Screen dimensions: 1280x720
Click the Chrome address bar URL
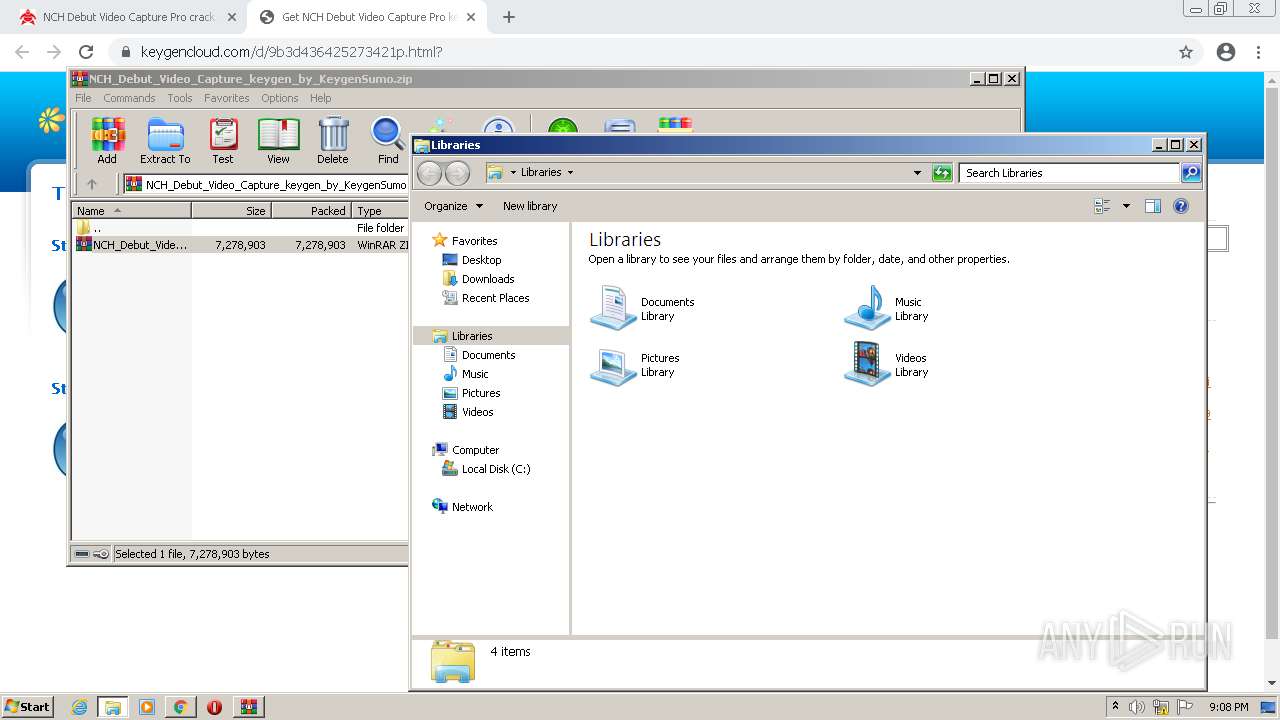pos(292,52)
